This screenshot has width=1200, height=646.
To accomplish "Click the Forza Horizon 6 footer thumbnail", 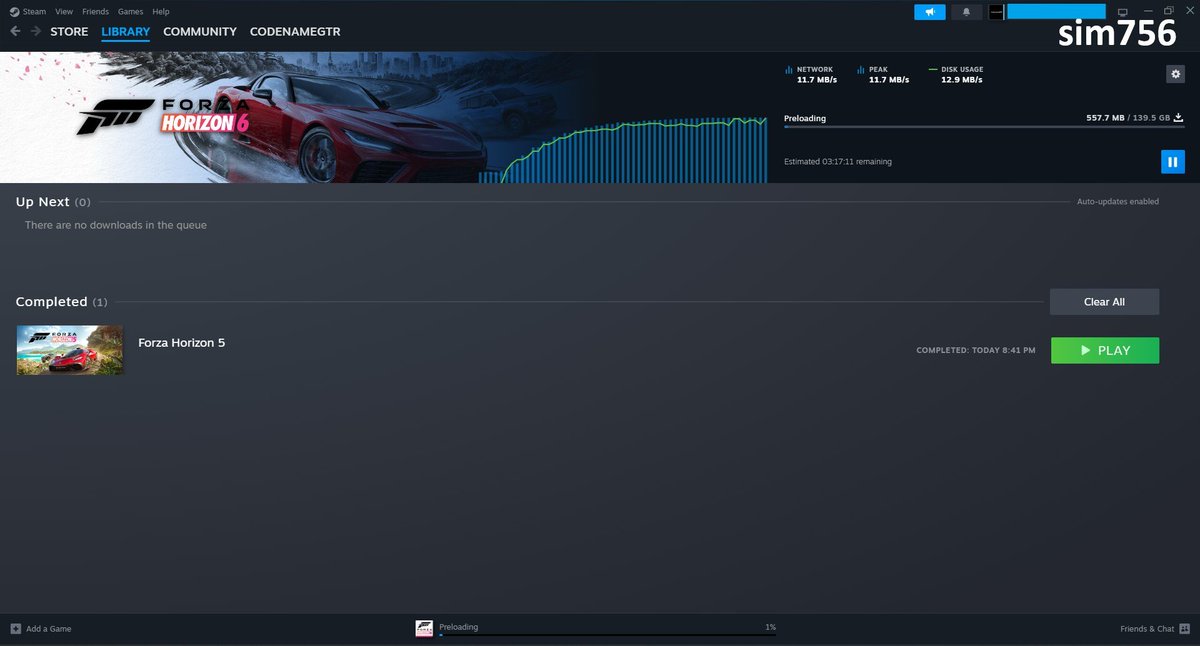I will click(x=424, y=628).
